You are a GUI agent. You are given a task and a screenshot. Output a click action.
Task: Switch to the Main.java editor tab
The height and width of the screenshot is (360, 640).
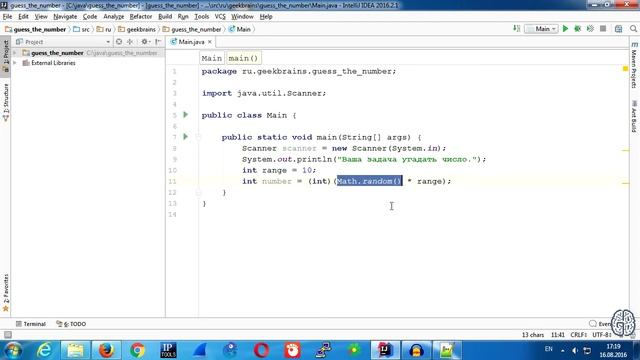coord(191,42)
